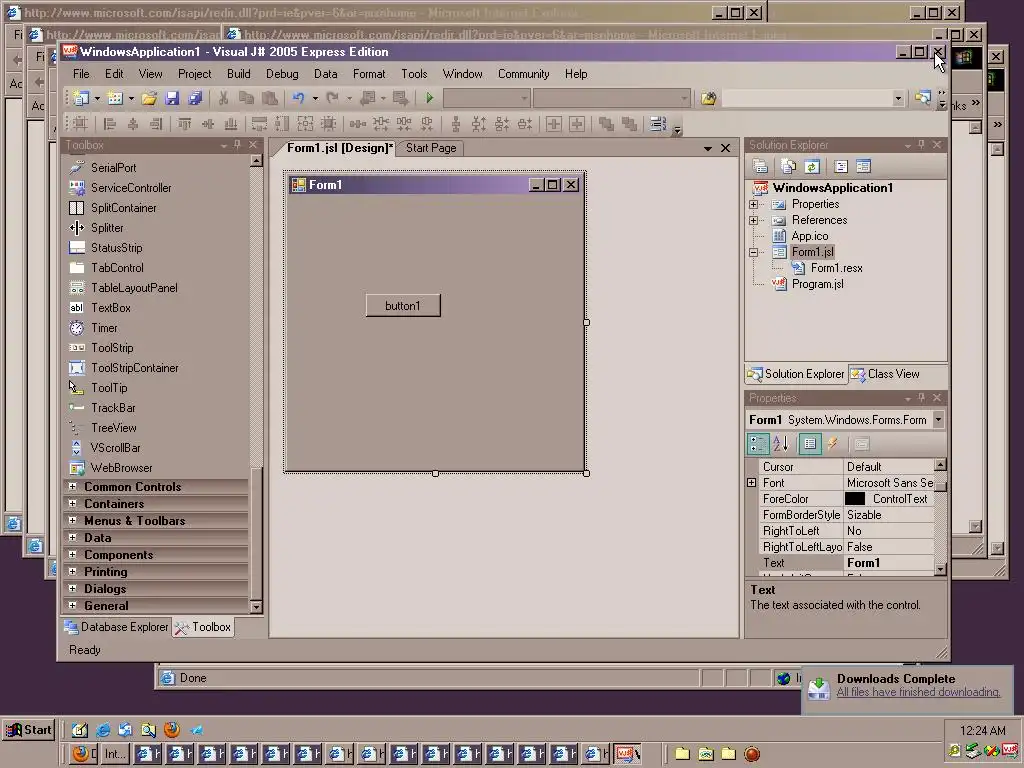Click 'All files have finished downloading' link
The height and width of the screenshot is (768, 1024).
[918, 692]
